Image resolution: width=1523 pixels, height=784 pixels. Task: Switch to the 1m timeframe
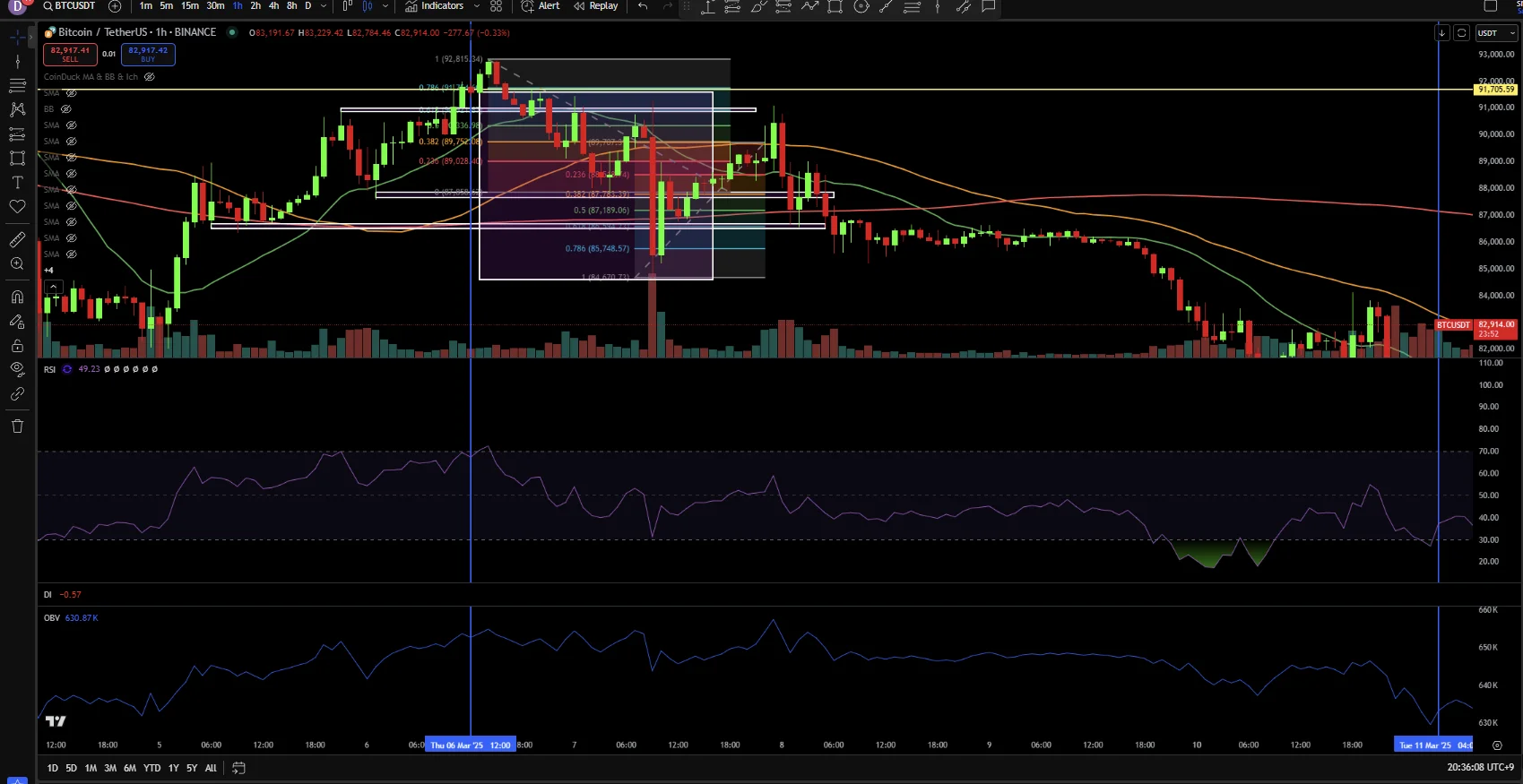point(146,6)
